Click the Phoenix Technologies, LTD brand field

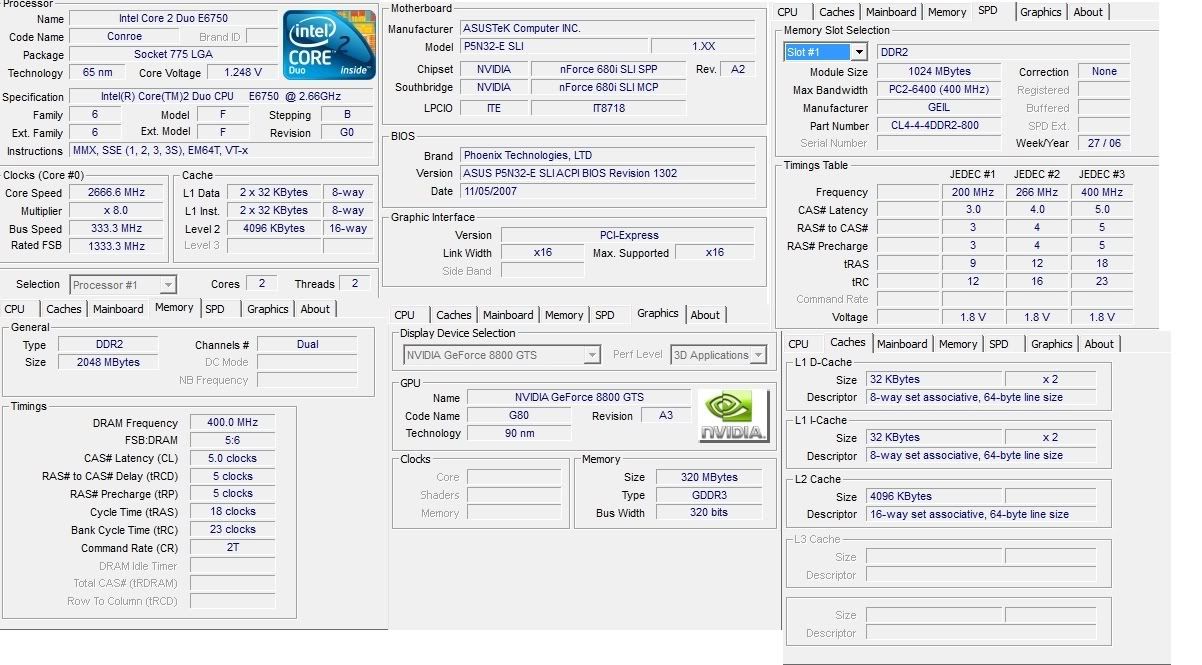point(608,156)
